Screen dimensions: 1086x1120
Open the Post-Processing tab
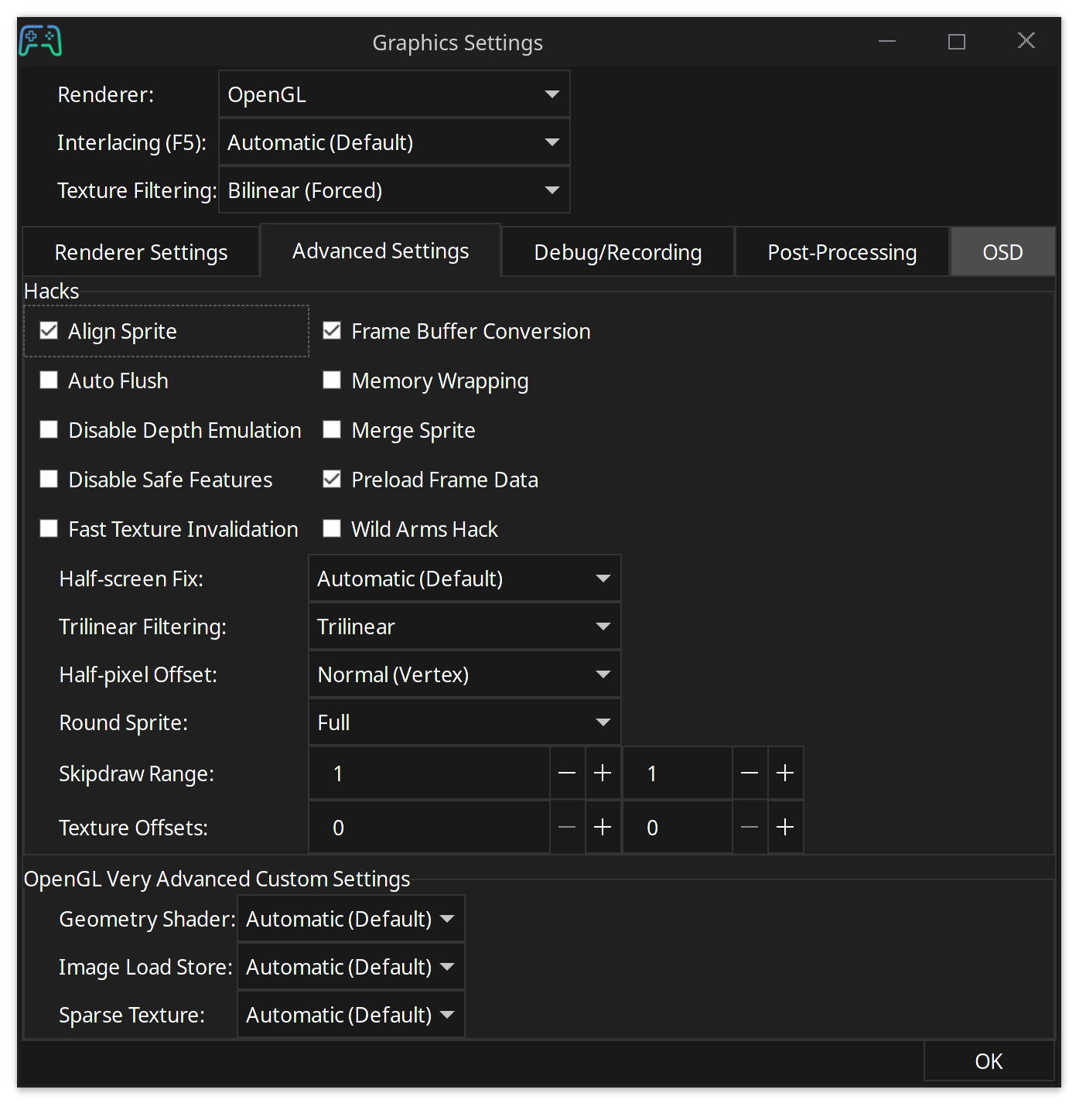pyautogui.click(x=842, y=251)
